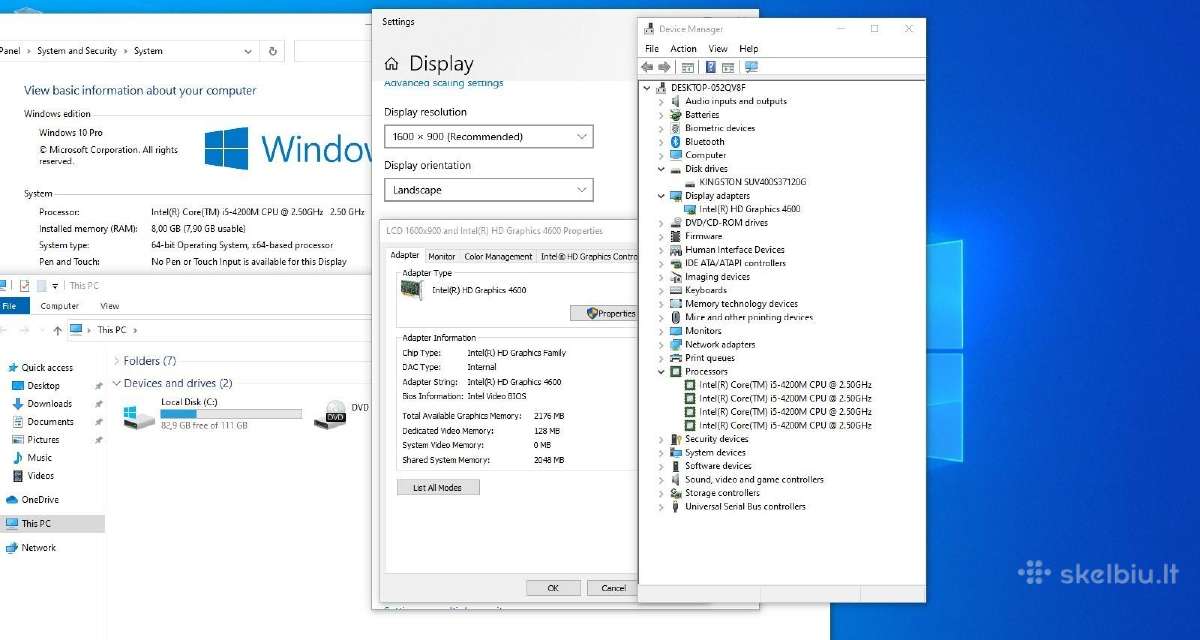Open Help menu in Device Manager
The image size is (1200, 640).
pos(749,48)
